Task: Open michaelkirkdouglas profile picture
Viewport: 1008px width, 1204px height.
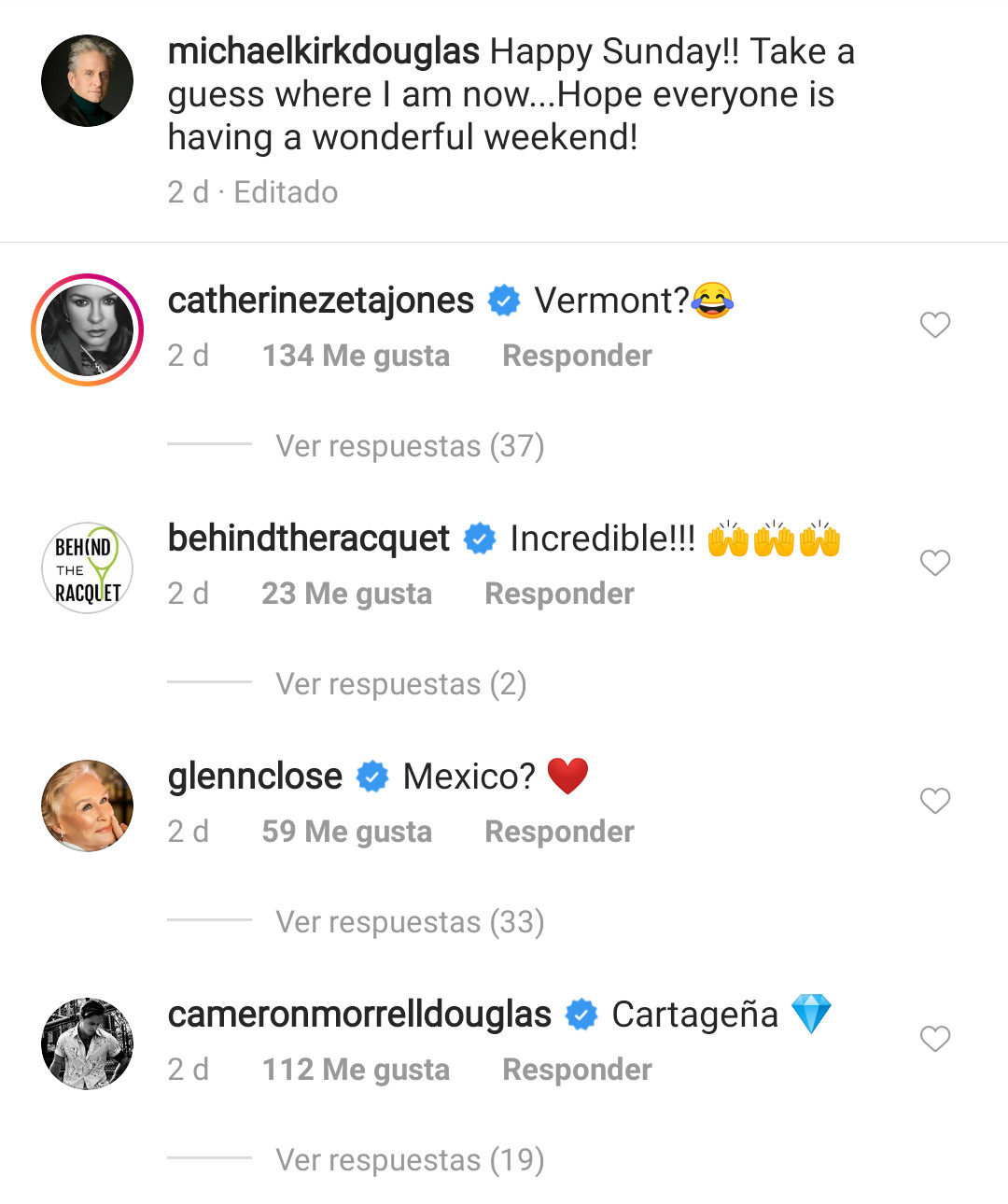Action: pos(88,81)
